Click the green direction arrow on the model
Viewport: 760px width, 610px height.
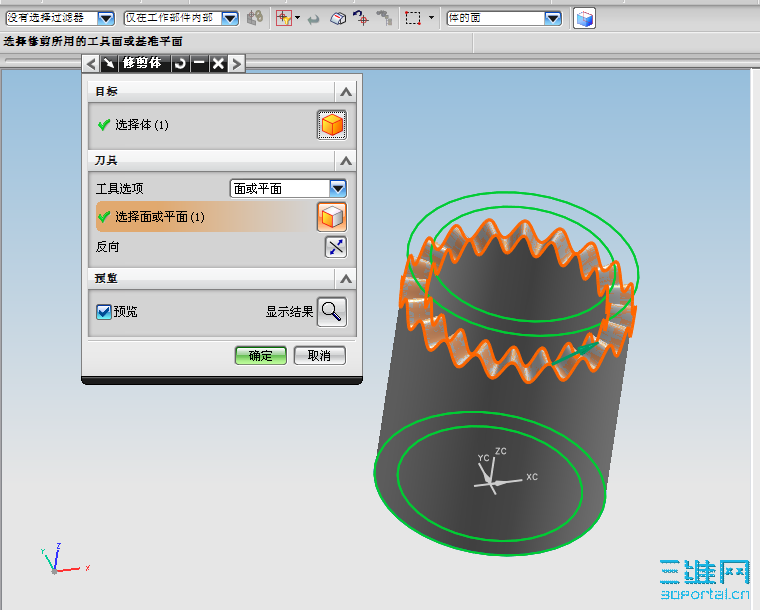coord(576,354)
